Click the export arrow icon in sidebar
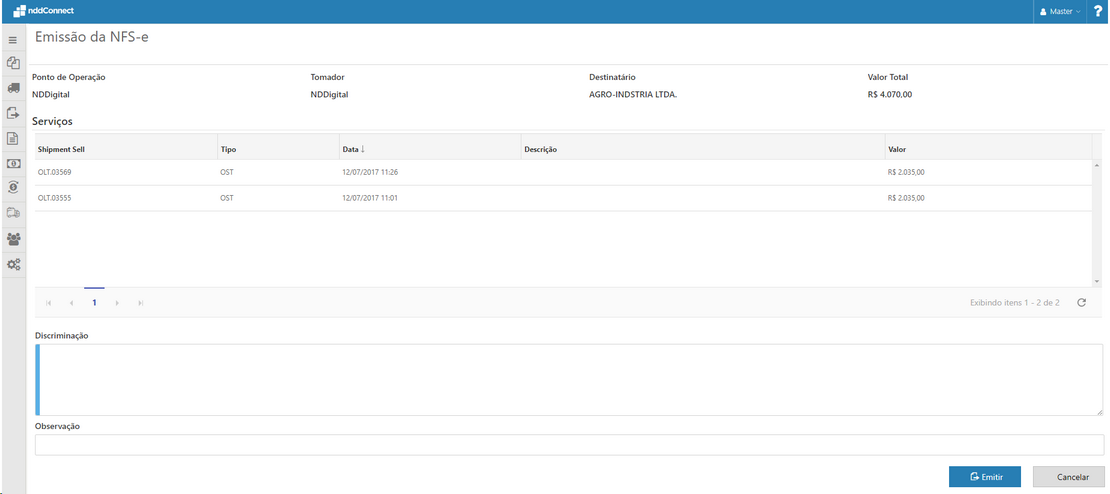1110x494 pixels. click(13, 113)
